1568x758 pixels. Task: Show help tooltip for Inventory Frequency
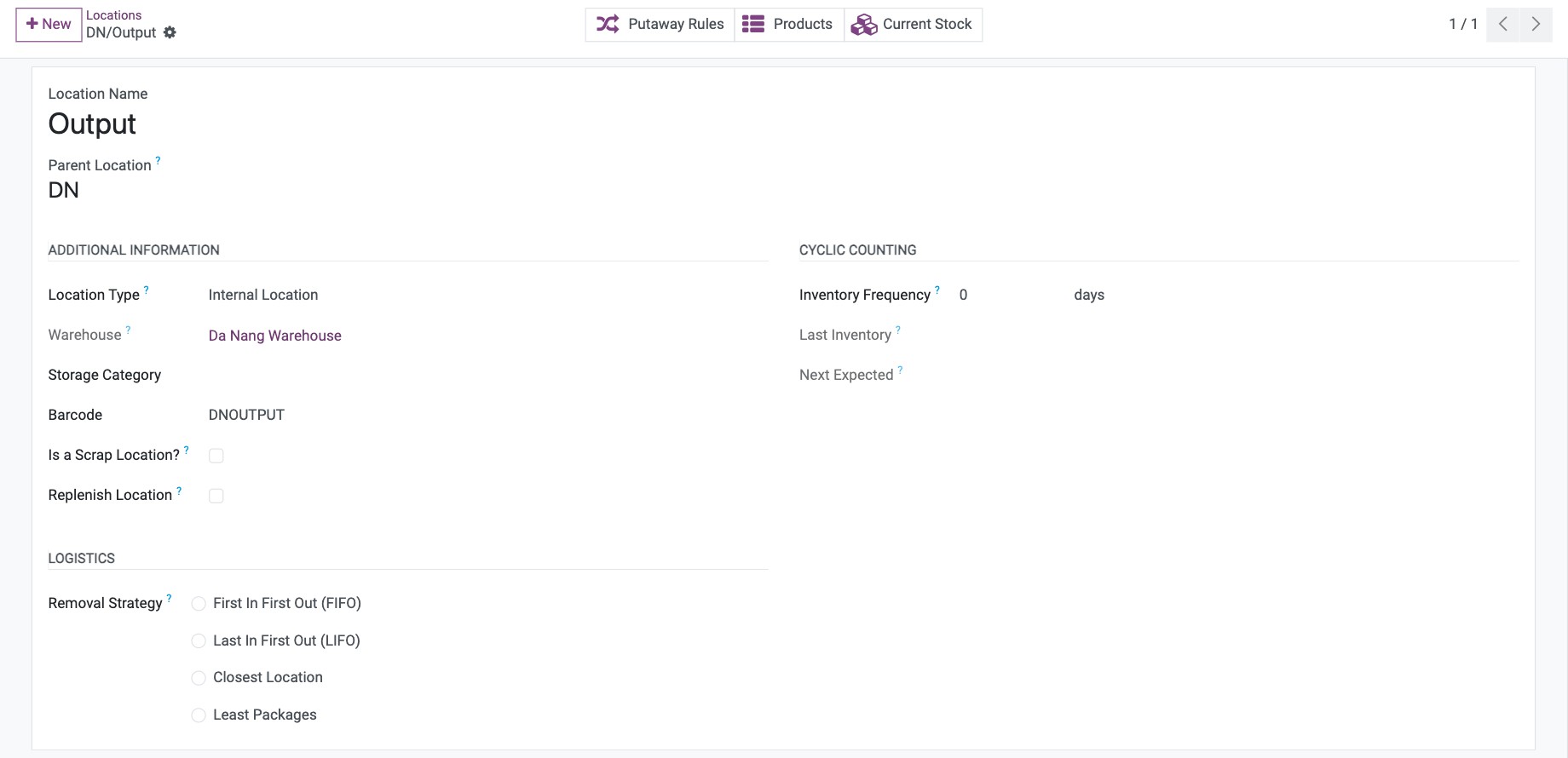click(937, 290)
